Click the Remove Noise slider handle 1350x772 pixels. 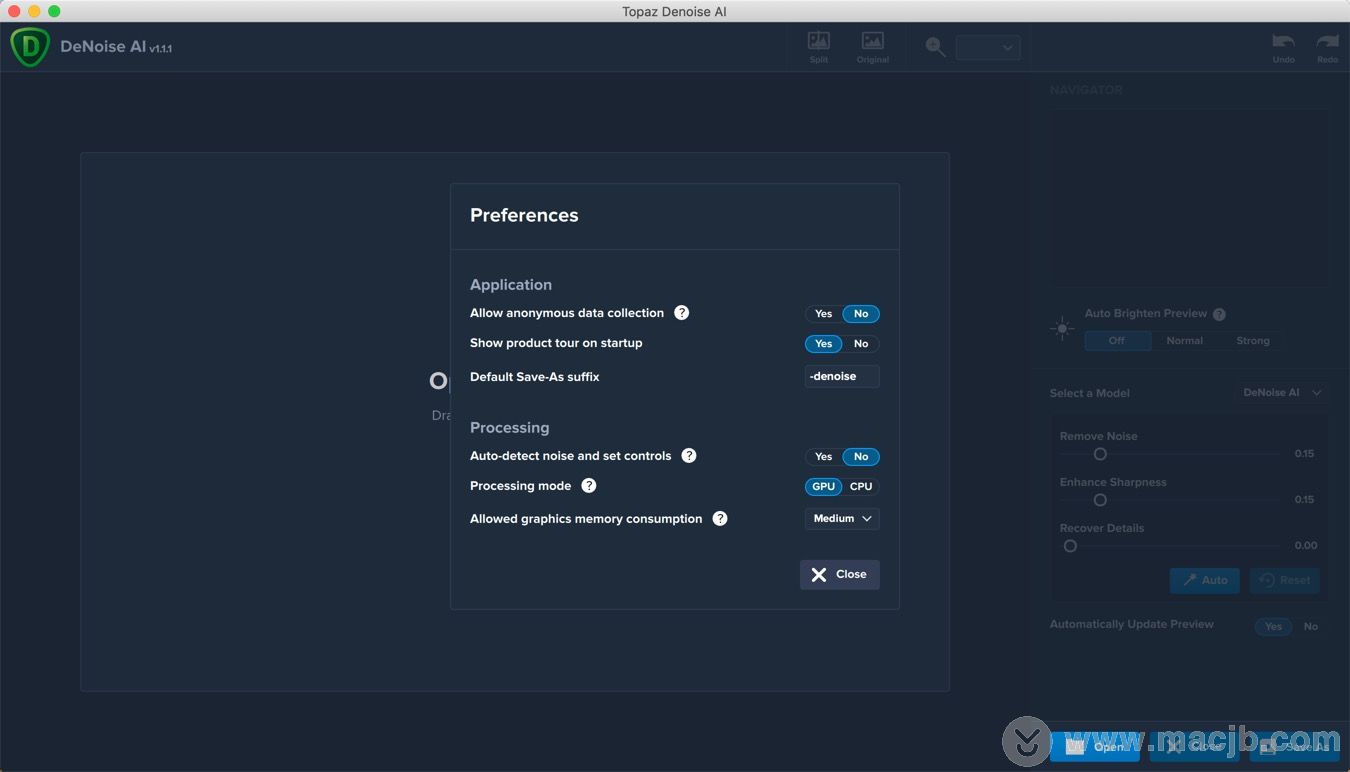coord(1100,454)
